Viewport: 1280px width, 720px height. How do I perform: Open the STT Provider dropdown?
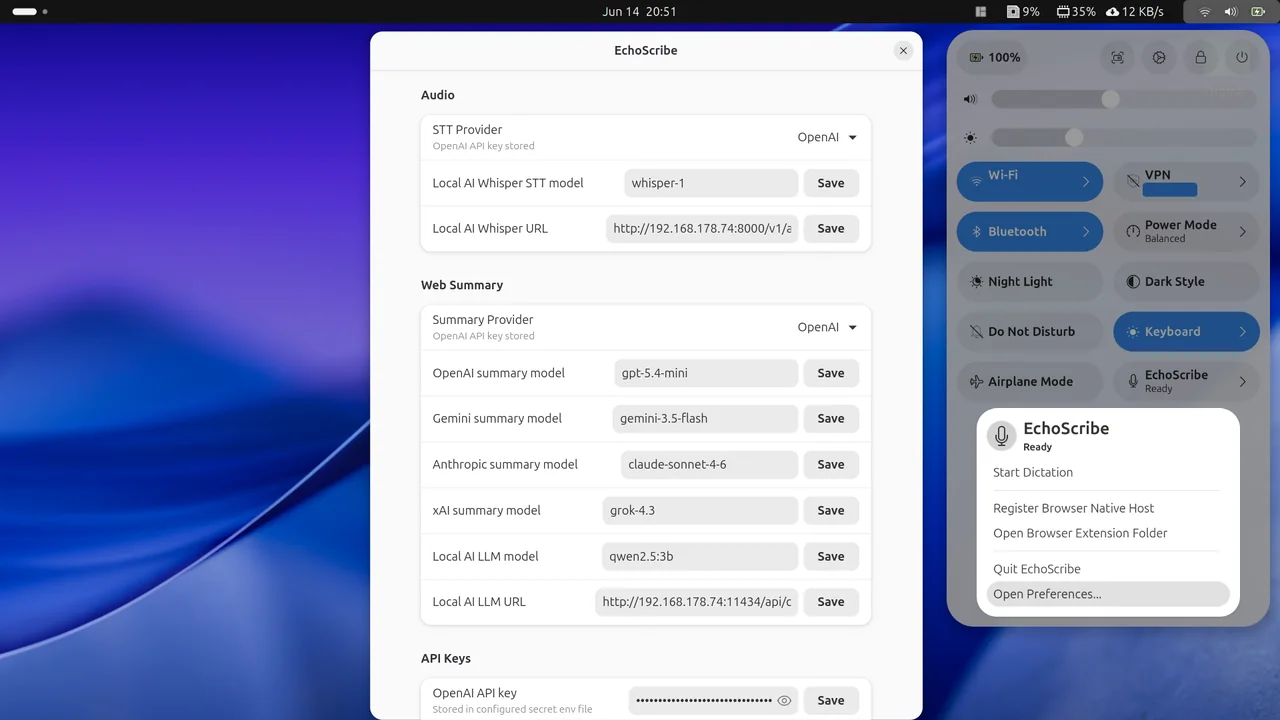[x=827, y=137]
